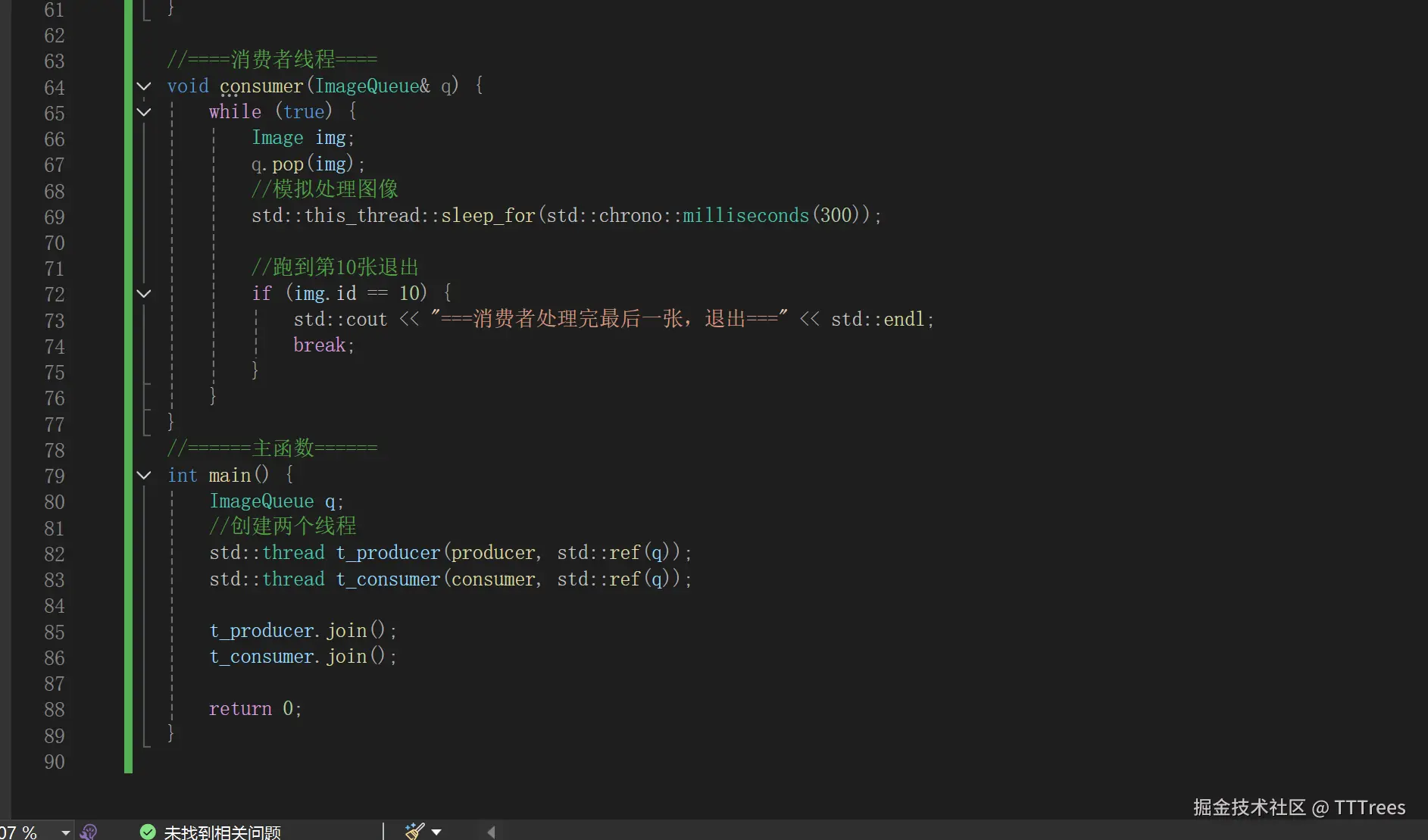Open the 未找到相关问题 status indicator
The height and width of the screenshot is (840, 1428).
click(211, 832)
